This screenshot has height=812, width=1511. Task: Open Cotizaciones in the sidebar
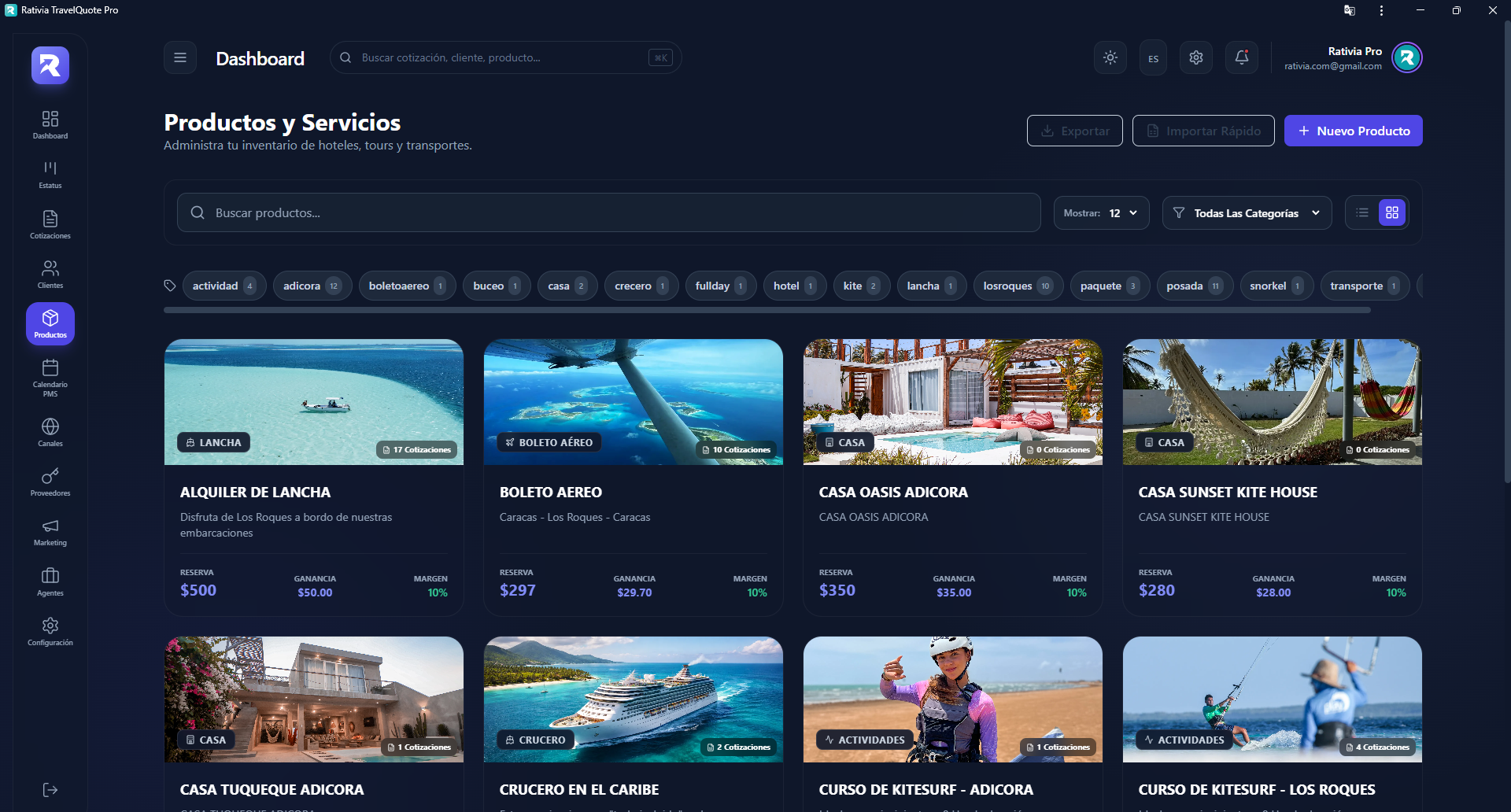click(50, 224)
